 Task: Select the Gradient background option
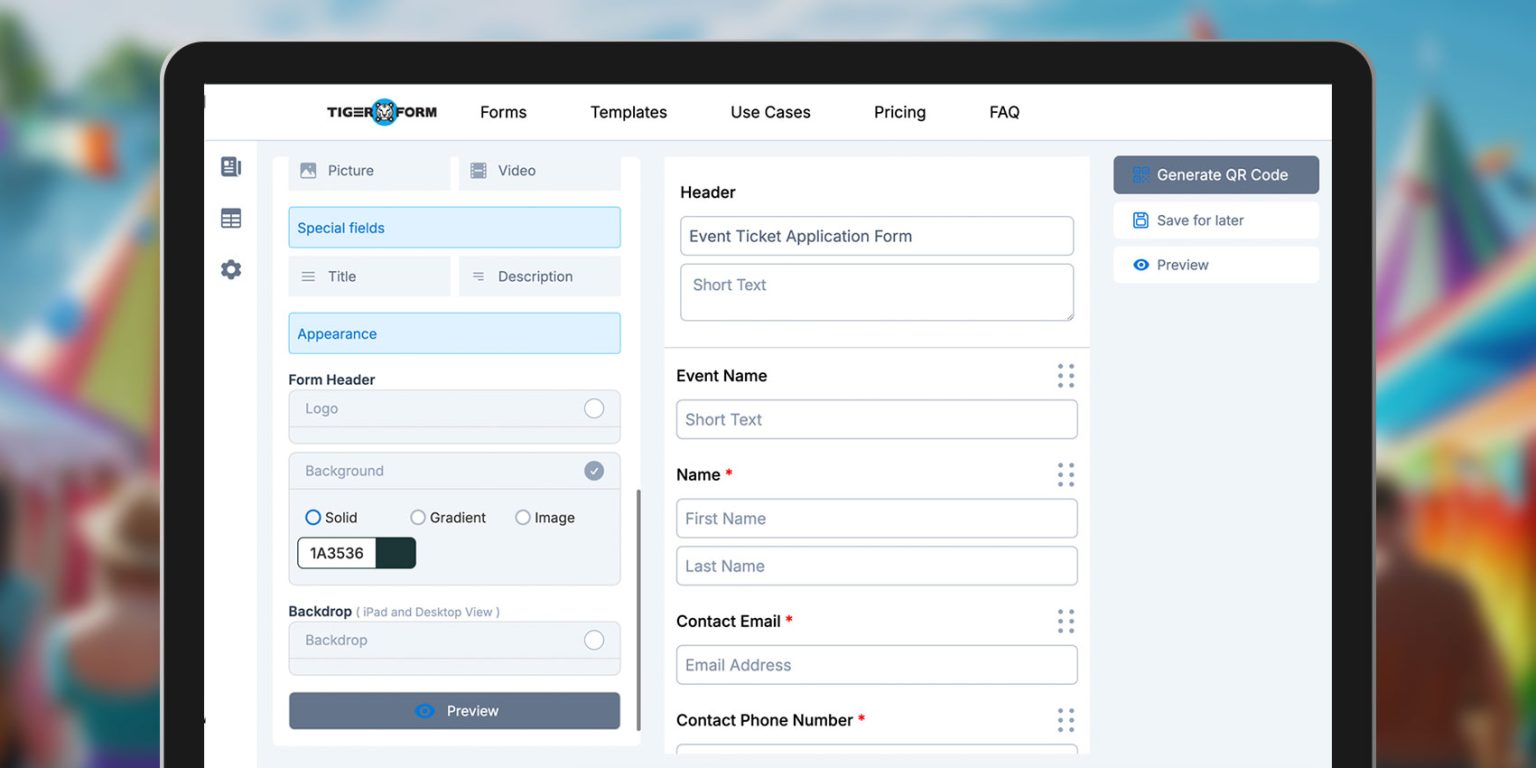pyautogui.click(x=417, y=517)
